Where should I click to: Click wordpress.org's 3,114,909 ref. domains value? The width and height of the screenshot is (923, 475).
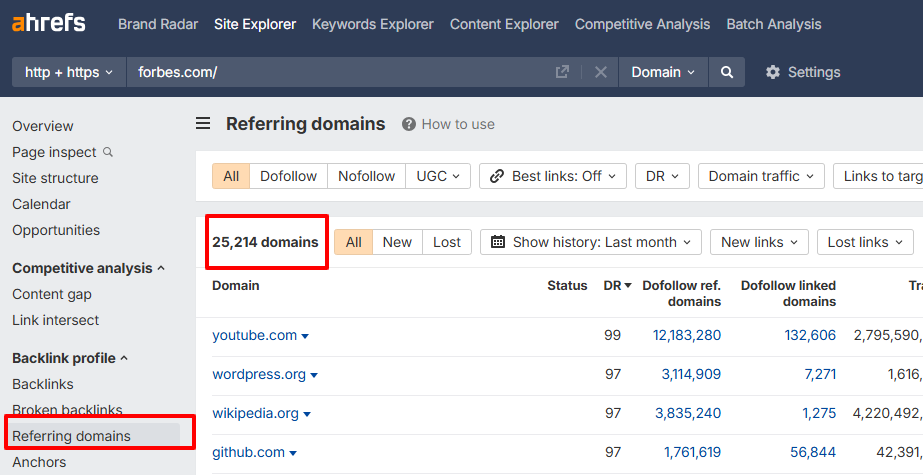click(x=691, y=374)
